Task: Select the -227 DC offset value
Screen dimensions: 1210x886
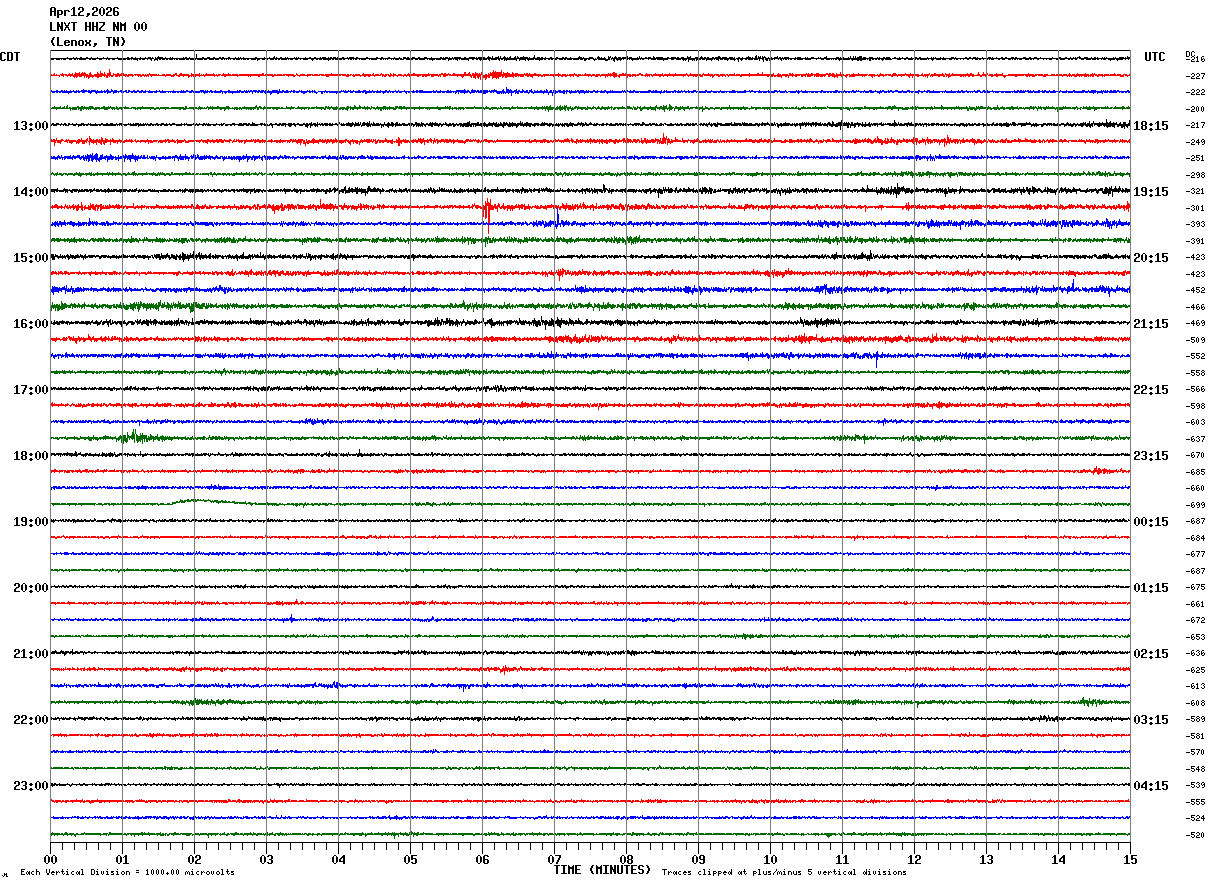Action: pos(1195,76)
